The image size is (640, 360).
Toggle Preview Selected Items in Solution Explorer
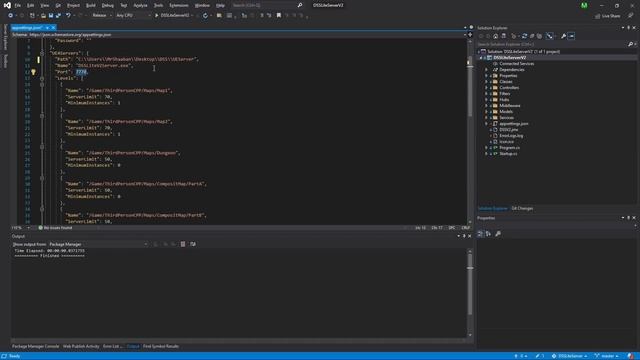coord(571,36)
